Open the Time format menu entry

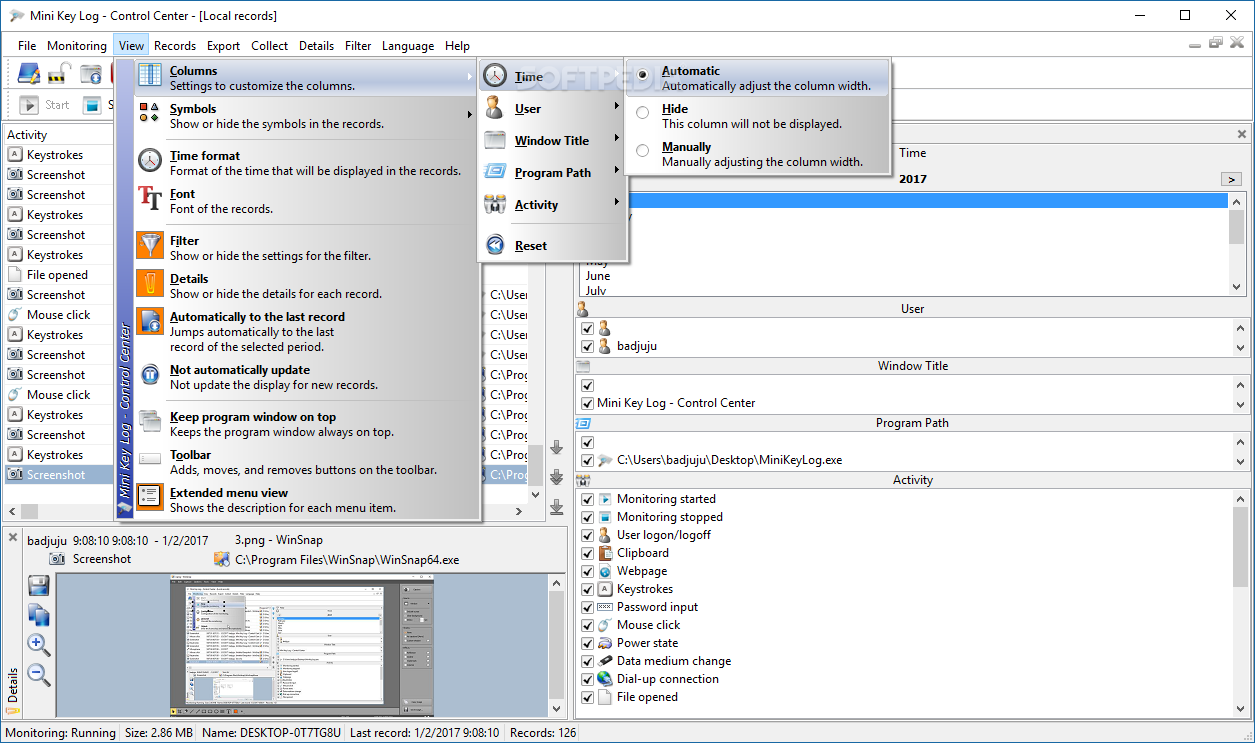point(305,163)
